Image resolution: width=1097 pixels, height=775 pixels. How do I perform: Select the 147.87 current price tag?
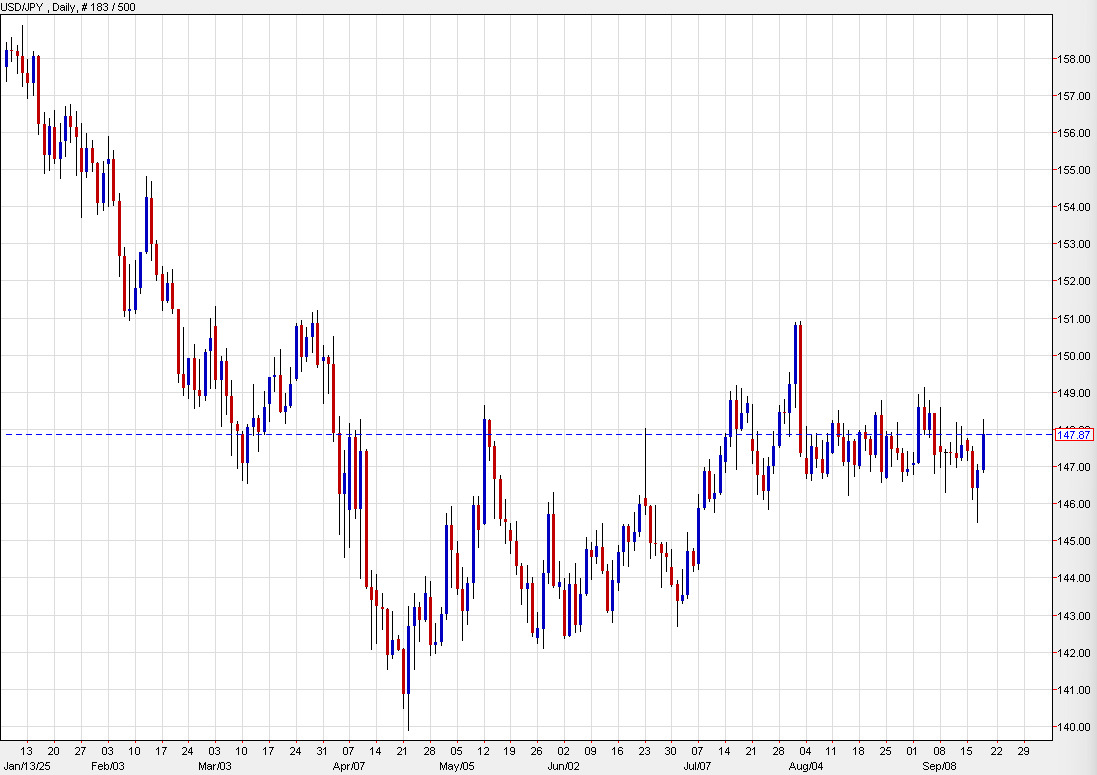[x=1075, y=435]
